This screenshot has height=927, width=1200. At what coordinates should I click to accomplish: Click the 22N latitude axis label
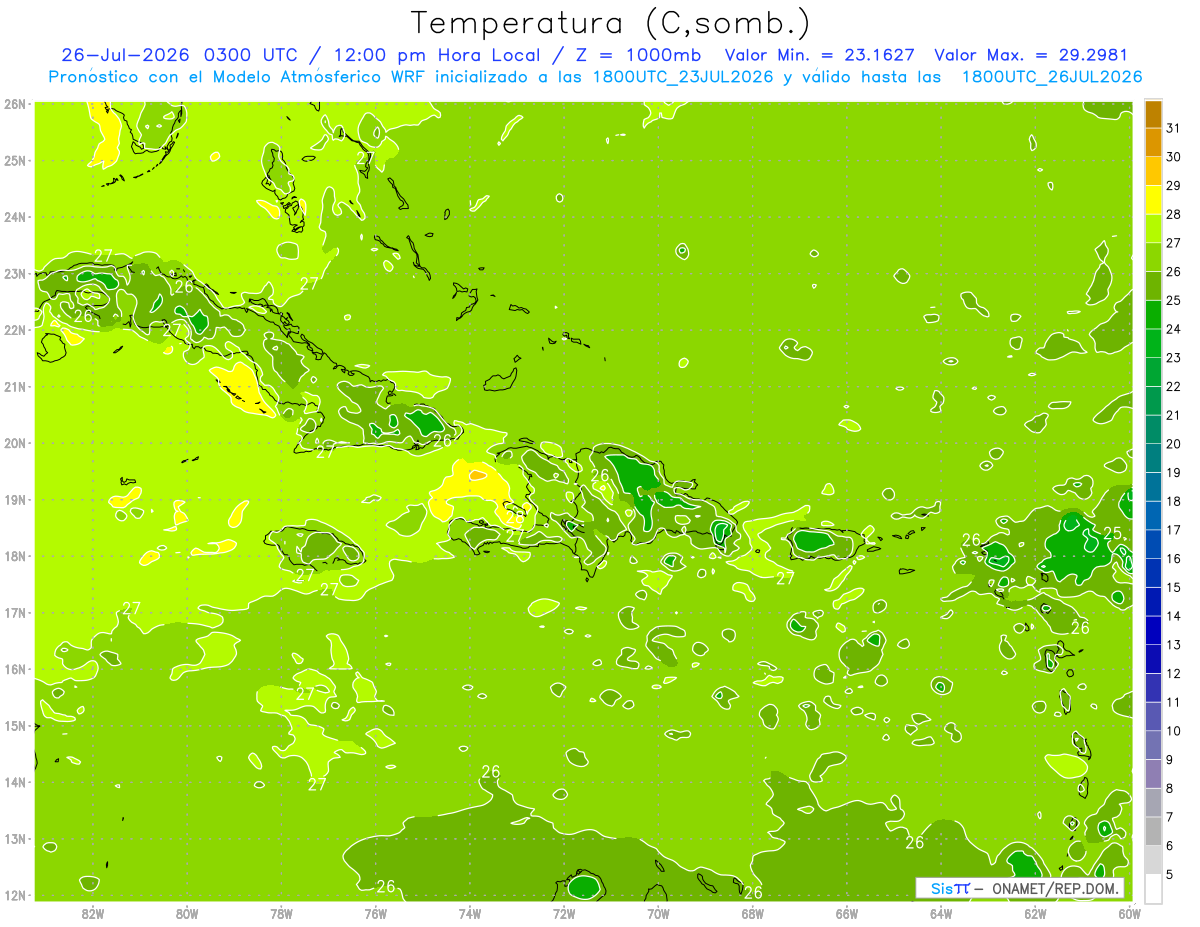[x=14, y=330]
